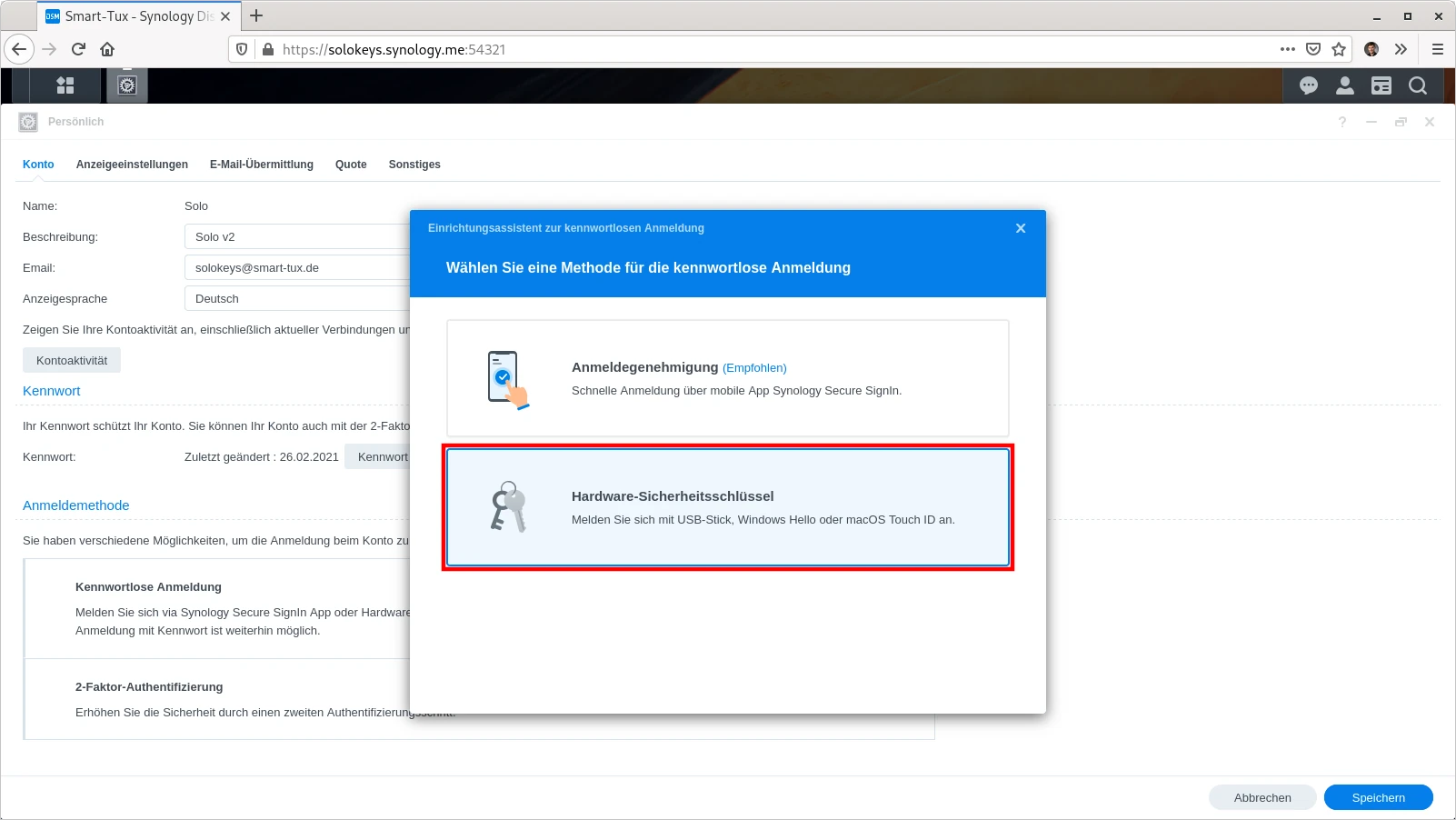This screenshot has height=820, width=1456.
Task: Choose the Hardware-Sicherheitsschlüssel option
Action: (728, 507)
